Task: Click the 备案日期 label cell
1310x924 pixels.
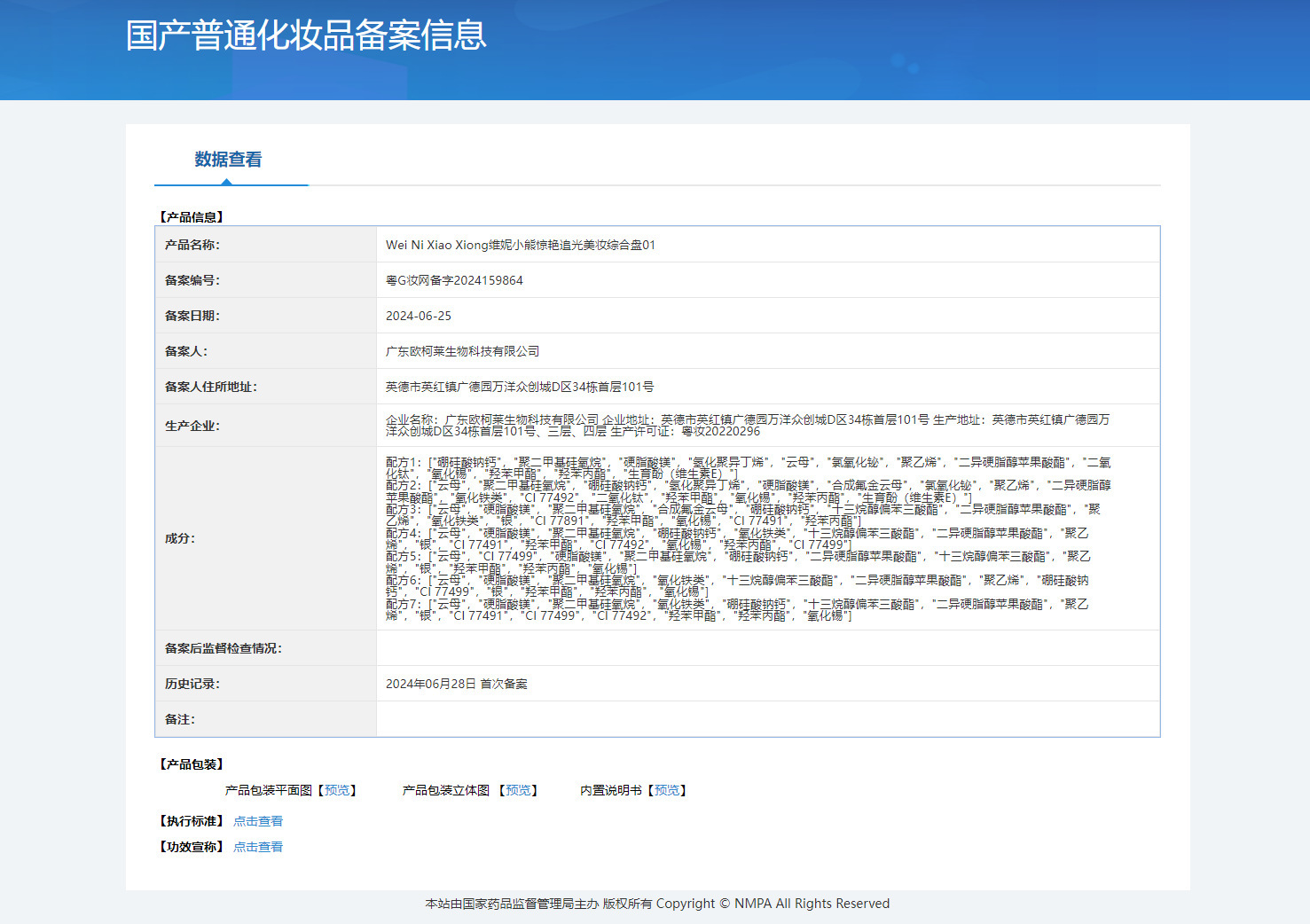Action: tap(266, 316)
